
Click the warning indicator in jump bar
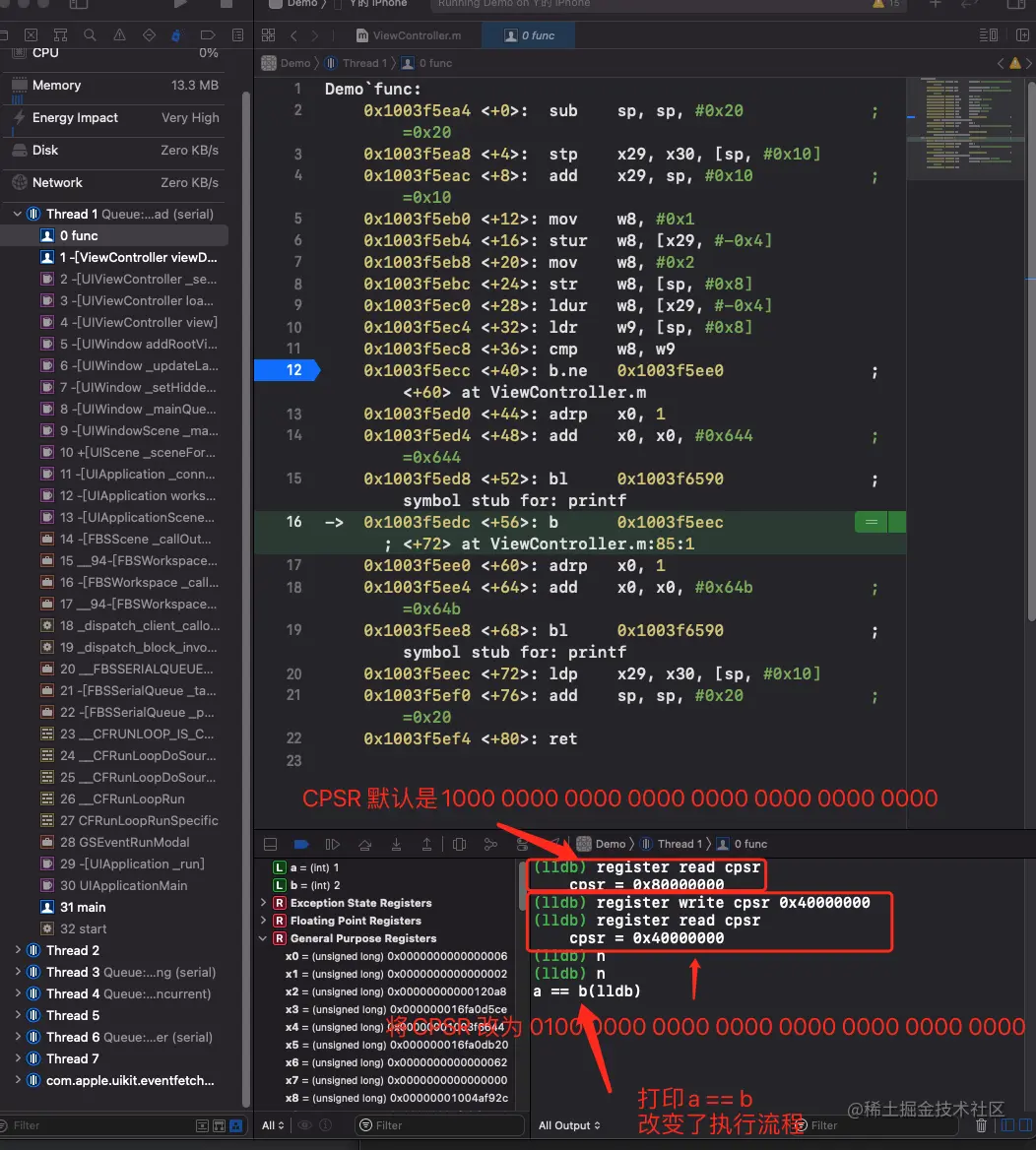(1014, 63)
